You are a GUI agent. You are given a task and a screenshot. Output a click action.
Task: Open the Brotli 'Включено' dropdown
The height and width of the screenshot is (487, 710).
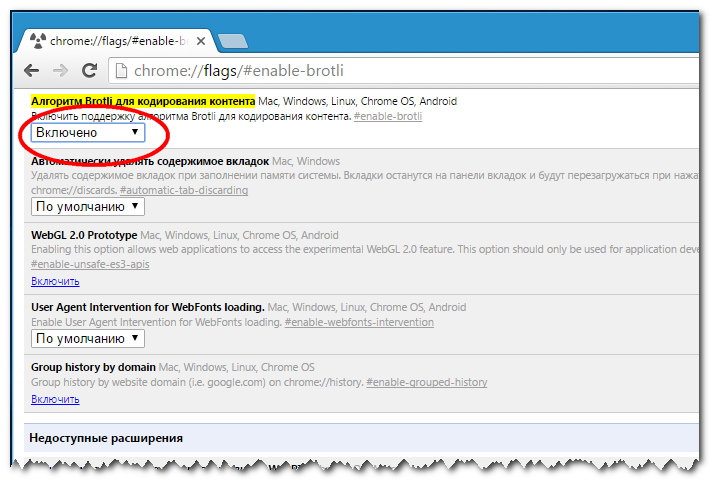click(x=88, y=133)
